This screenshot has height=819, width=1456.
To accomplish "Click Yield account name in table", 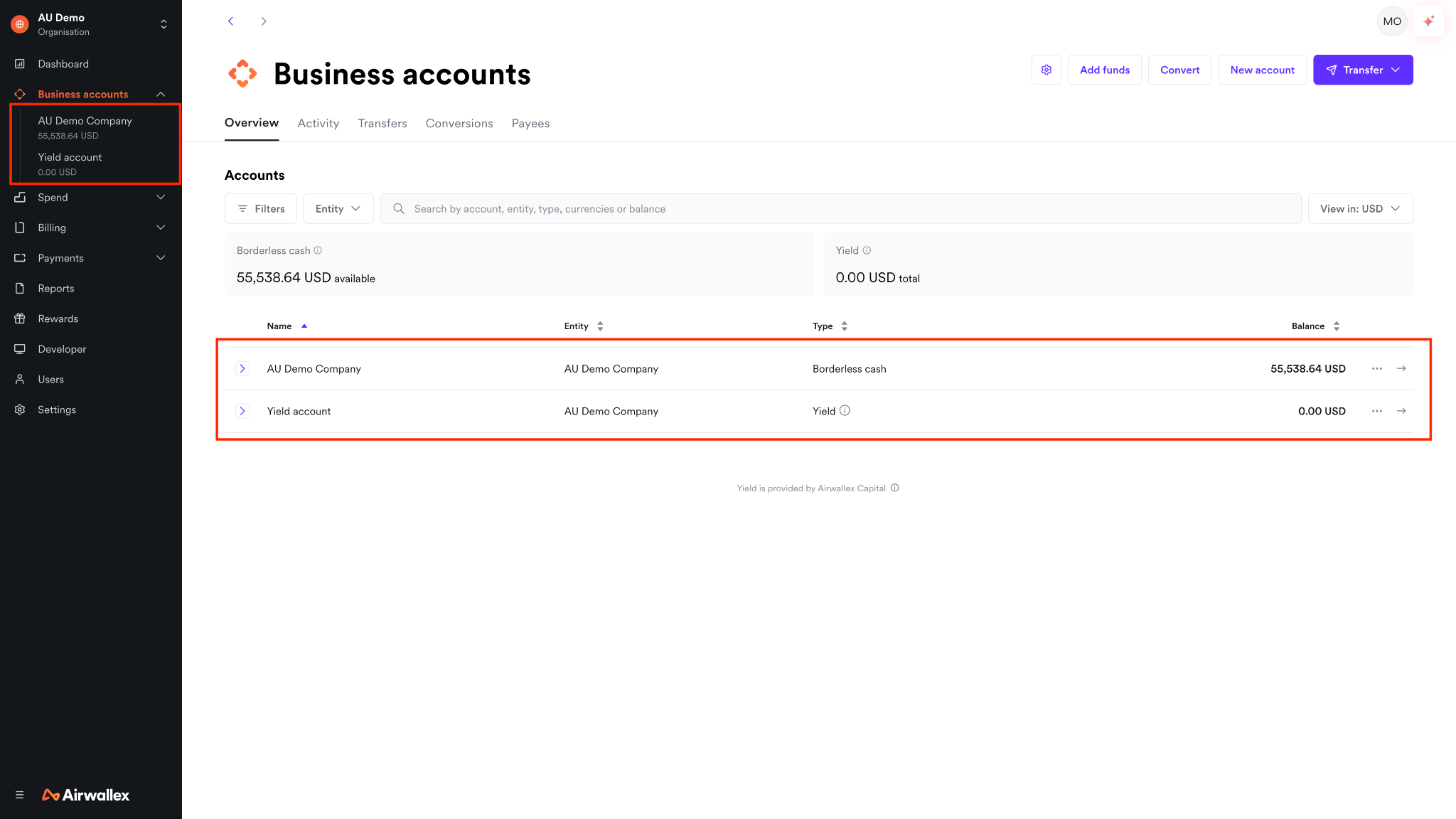I will (x=299, y=412).
